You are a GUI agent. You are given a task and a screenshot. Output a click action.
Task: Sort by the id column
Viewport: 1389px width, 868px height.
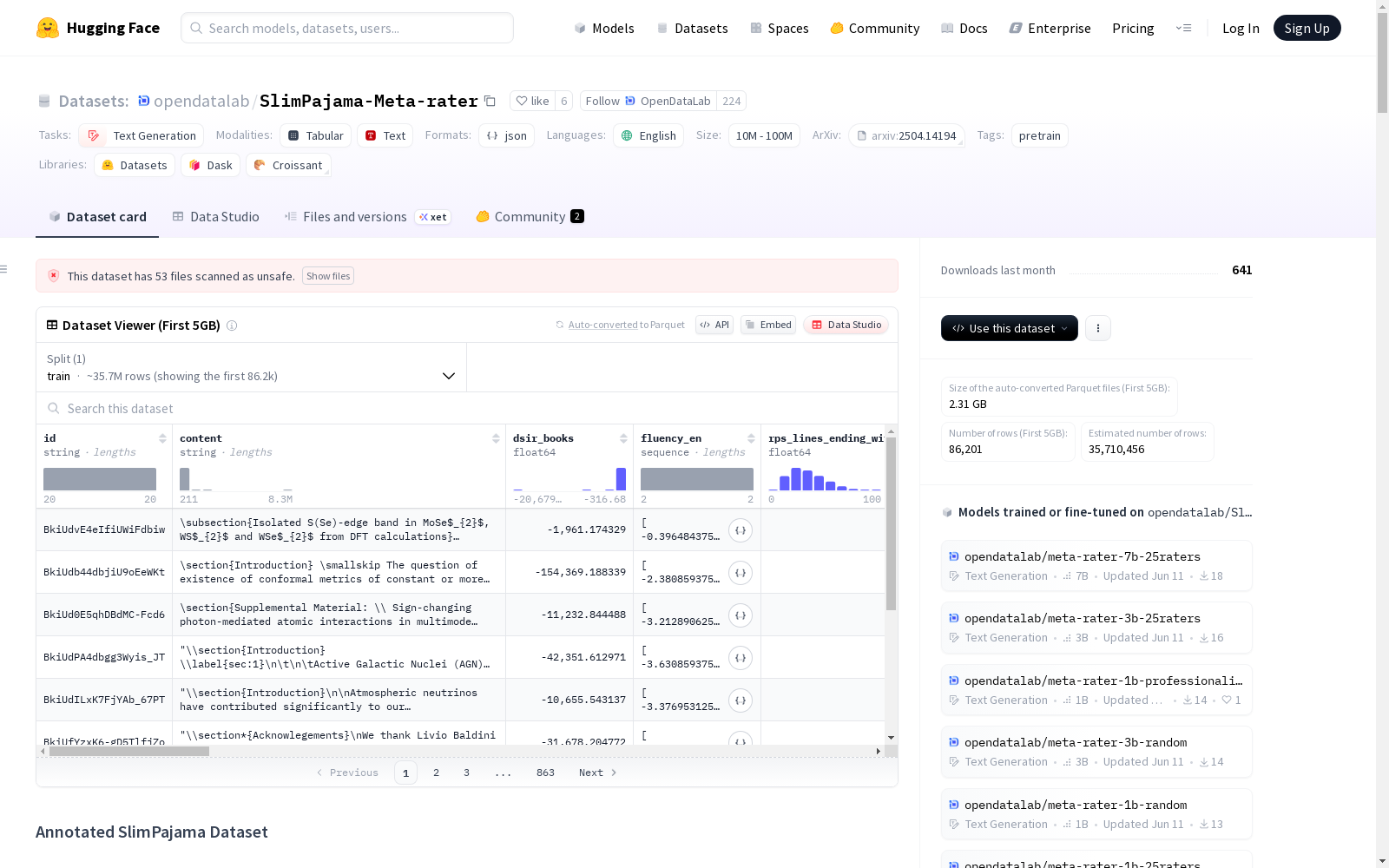(x=162, y=438)
